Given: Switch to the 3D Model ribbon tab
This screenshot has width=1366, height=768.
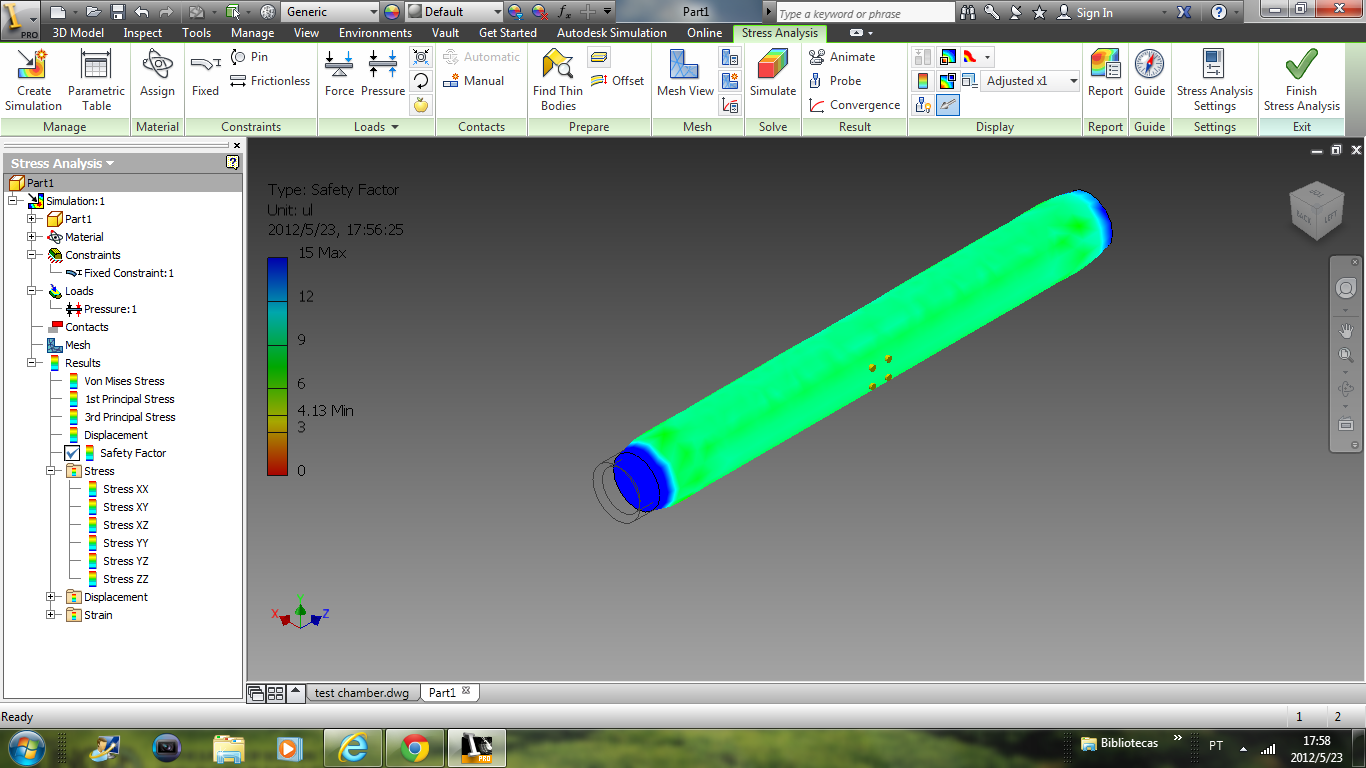Looking at the screenshot, I should [78, 33].
